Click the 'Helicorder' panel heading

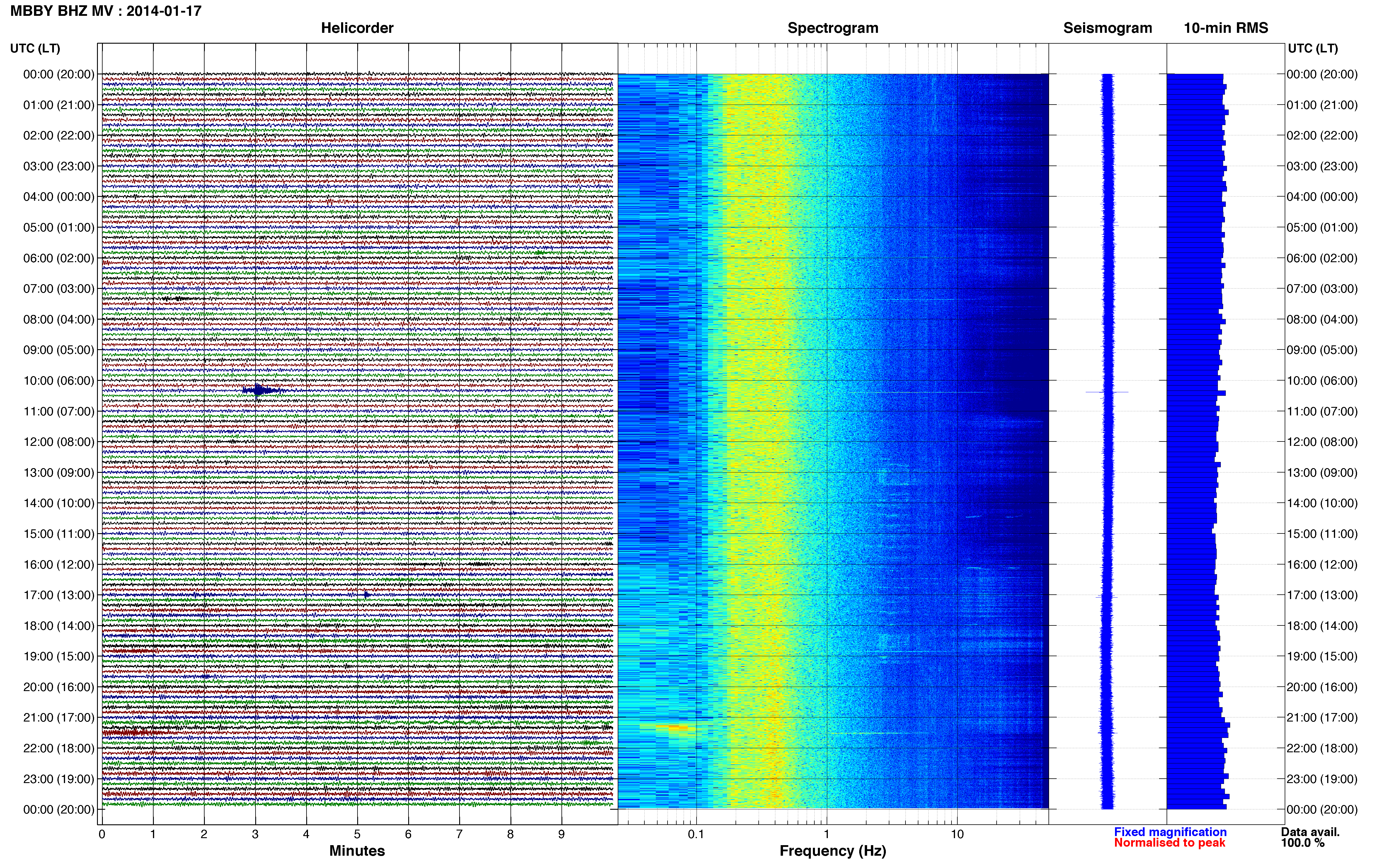357,28
